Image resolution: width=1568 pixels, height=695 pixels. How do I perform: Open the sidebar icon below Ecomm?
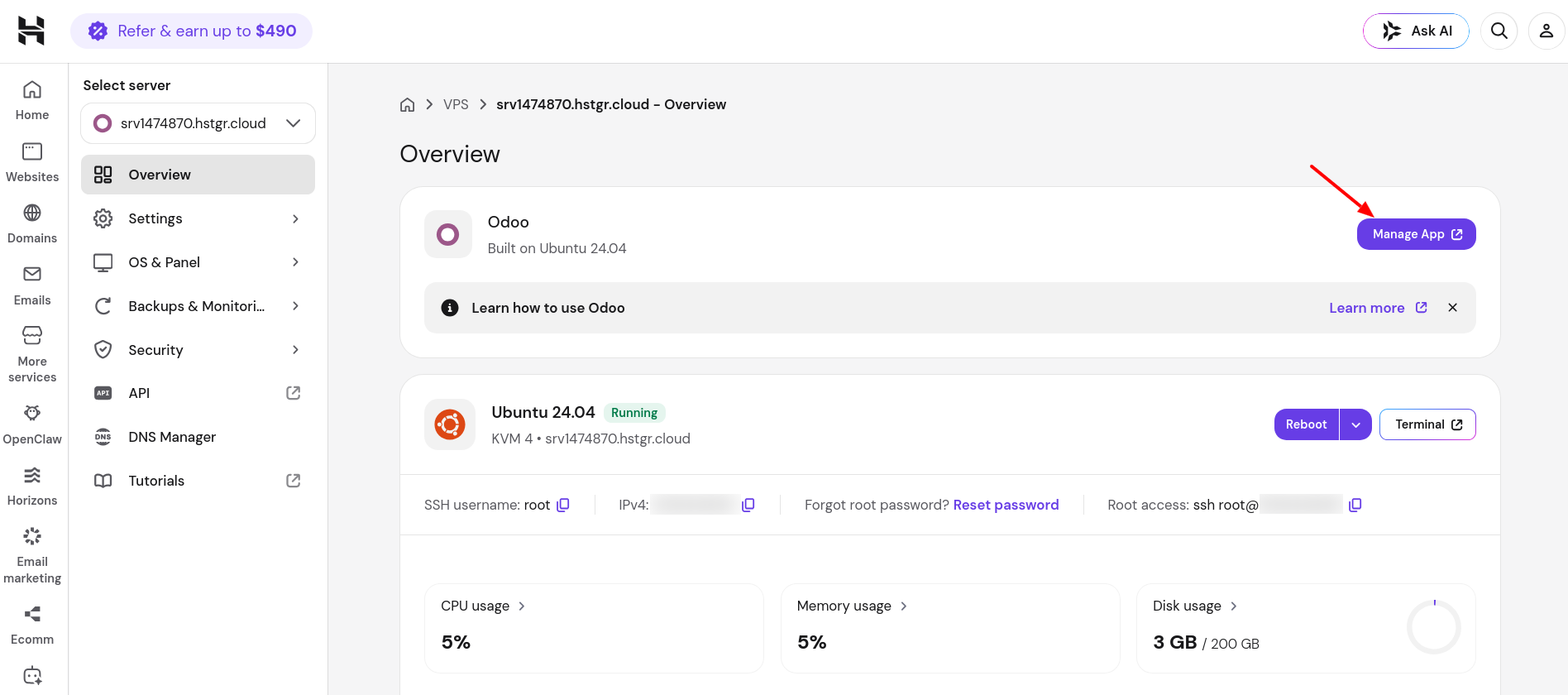[32, 676]
